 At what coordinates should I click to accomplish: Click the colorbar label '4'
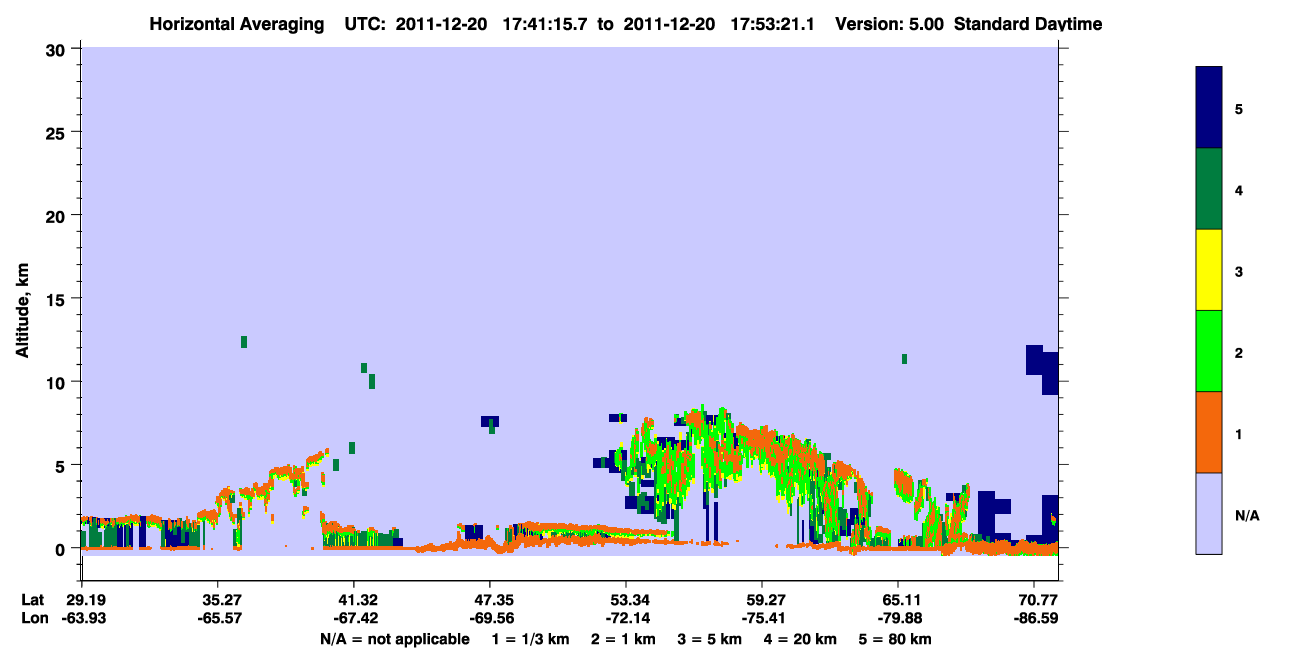tap(1239, 190)
